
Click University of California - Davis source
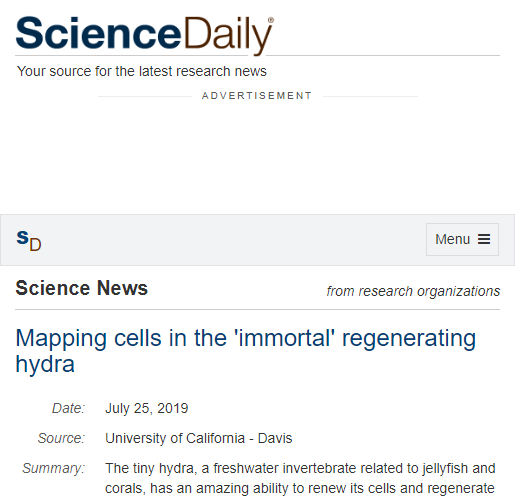(x=199, y=438)
